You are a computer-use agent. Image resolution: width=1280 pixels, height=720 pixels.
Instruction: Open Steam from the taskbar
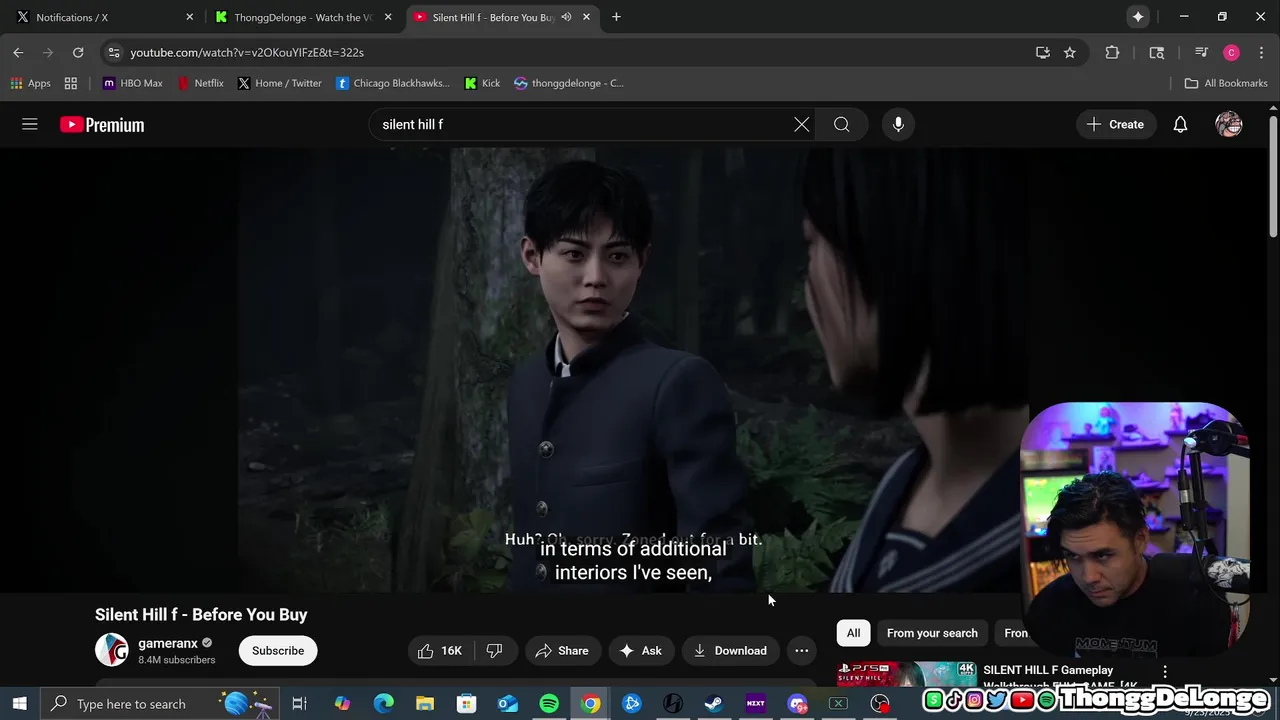(714, 704)
